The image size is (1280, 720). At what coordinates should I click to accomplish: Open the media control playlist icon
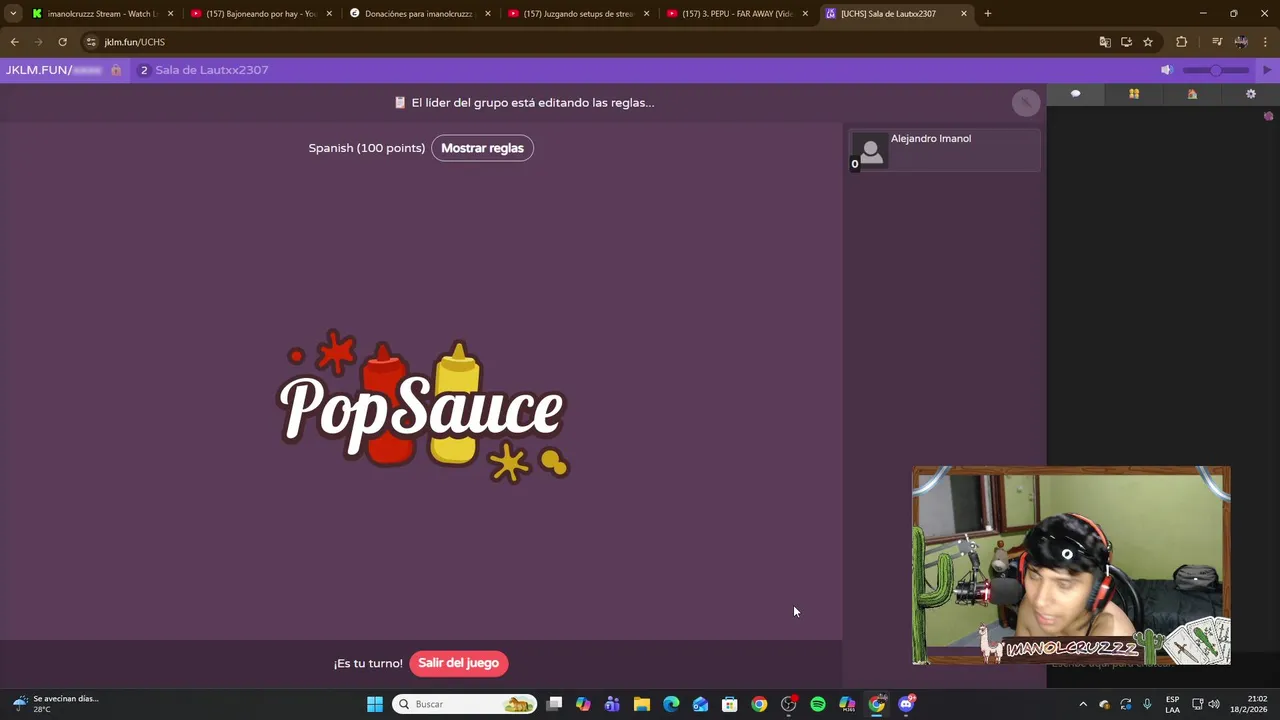[1217, 42]
